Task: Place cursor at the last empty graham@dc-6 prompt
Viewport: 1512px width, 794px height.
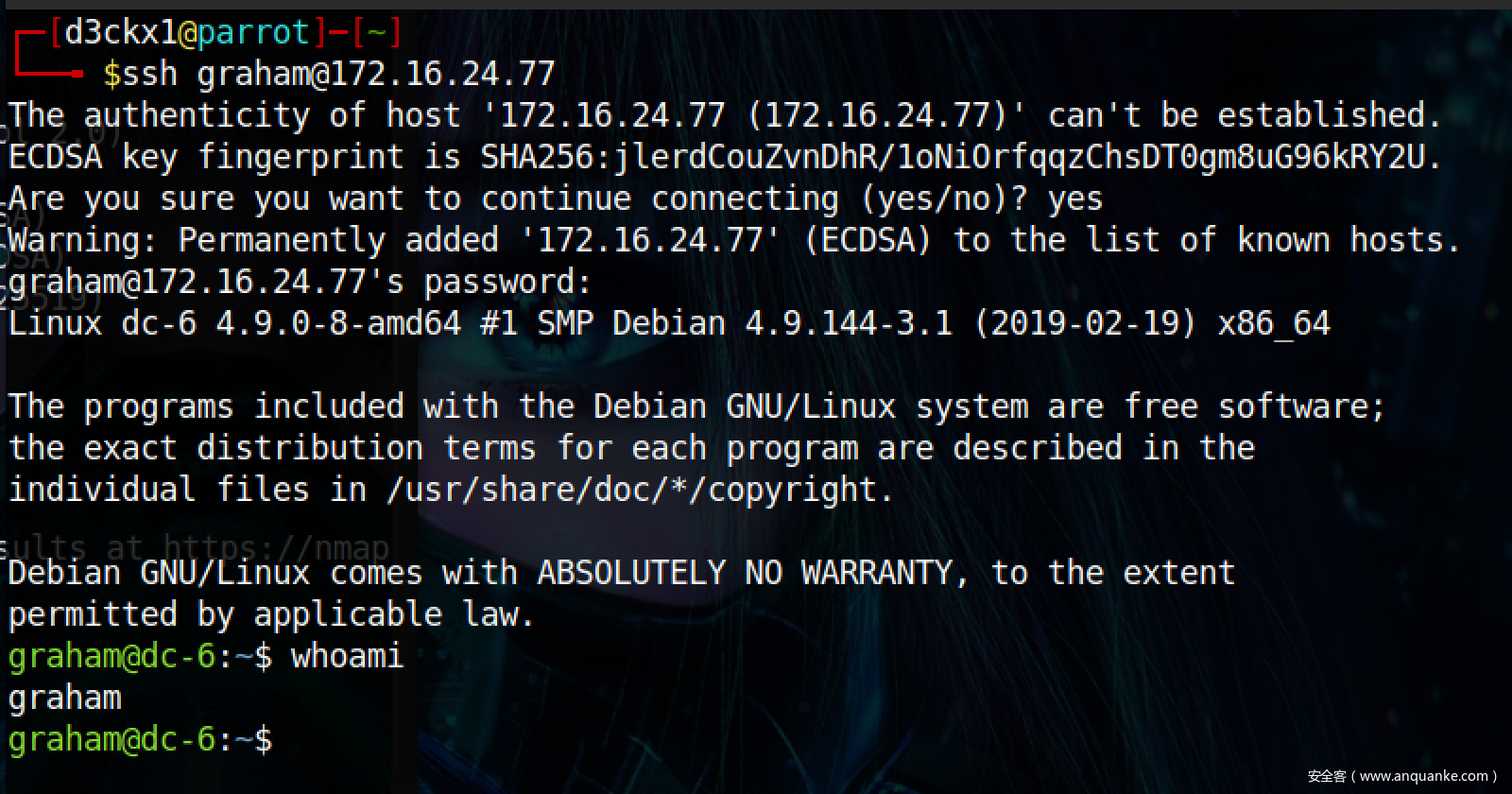Action: pos(283,739)
